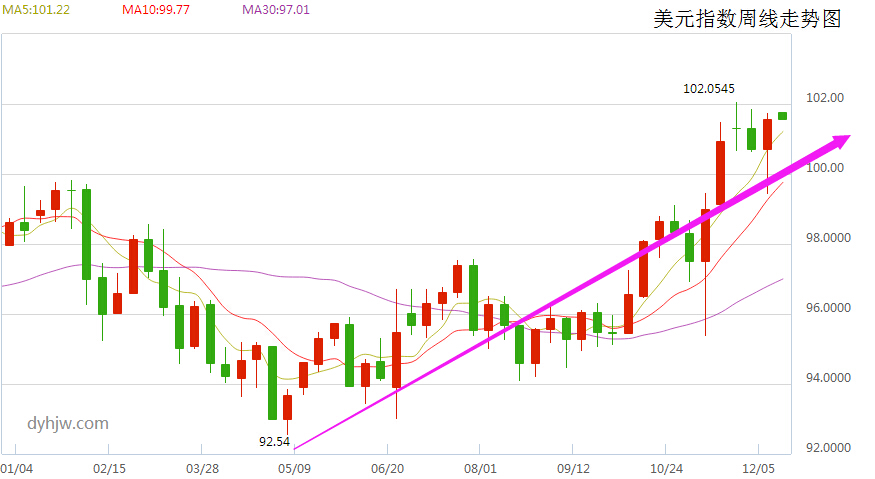
Task: Click the MA5:101.22 indicator label
Action: pyautogui.click(x=34, y=10)
